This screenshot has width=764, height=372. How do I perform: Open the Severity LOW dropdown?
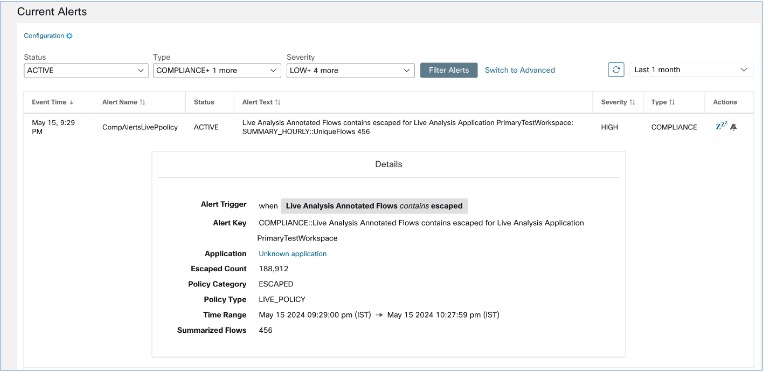[x=350, y=70]
